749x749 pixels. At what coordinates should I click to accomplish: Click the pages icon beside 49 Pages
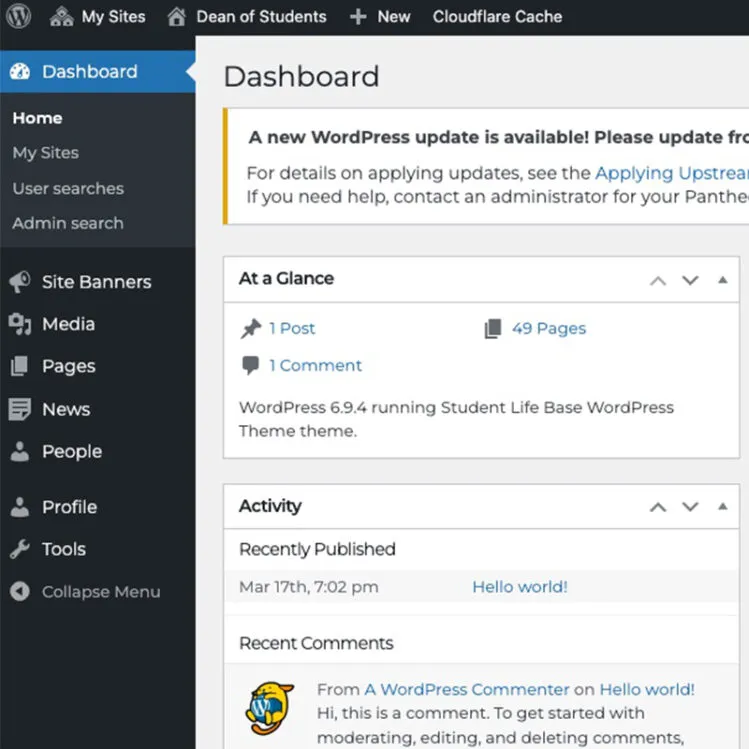coord(493,329)
